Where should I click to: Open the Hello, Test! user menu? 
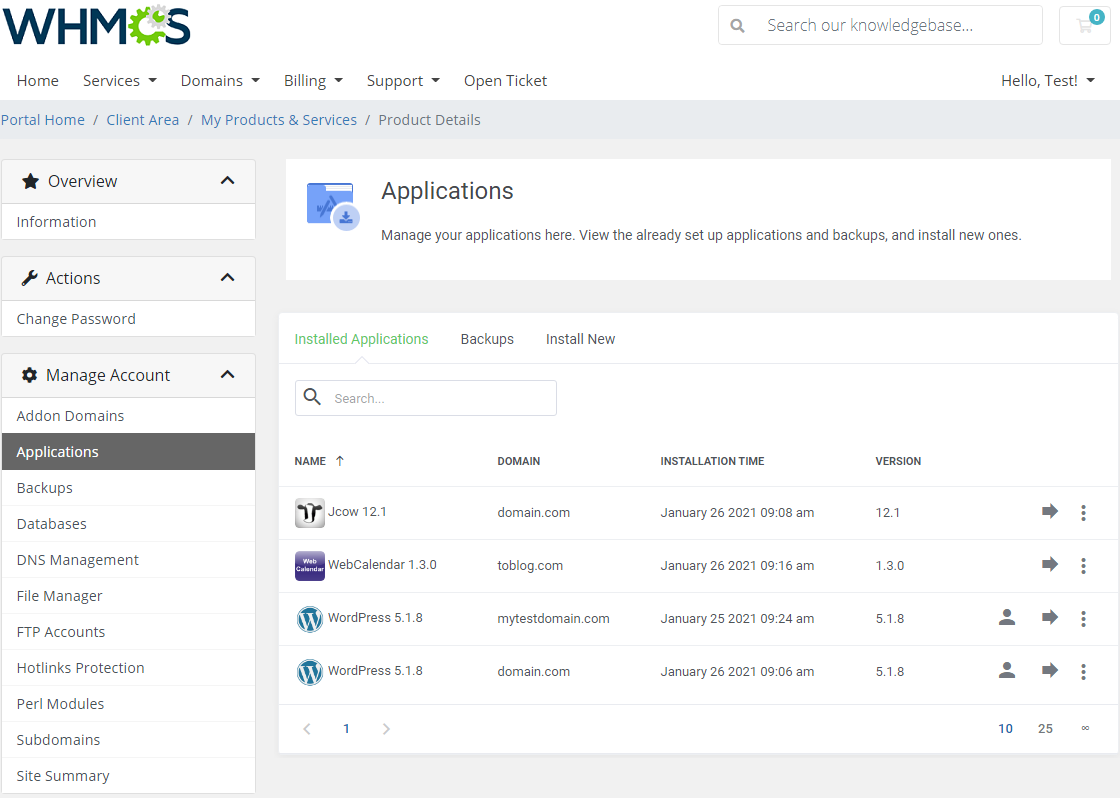pos(1048,81)
